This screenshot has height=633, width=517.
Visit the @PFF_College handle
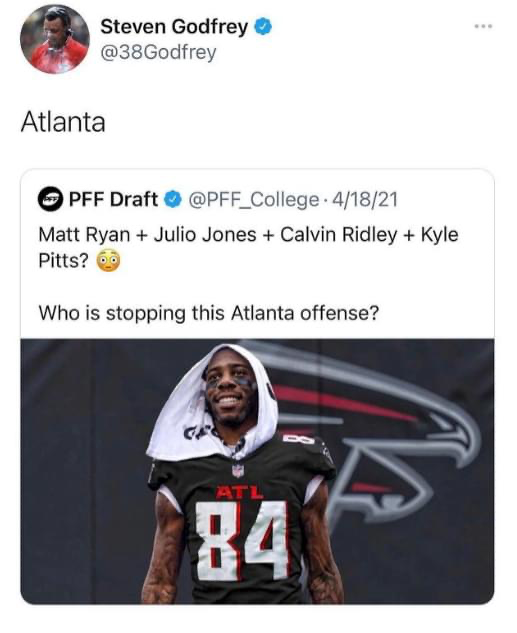click(254, 200)
